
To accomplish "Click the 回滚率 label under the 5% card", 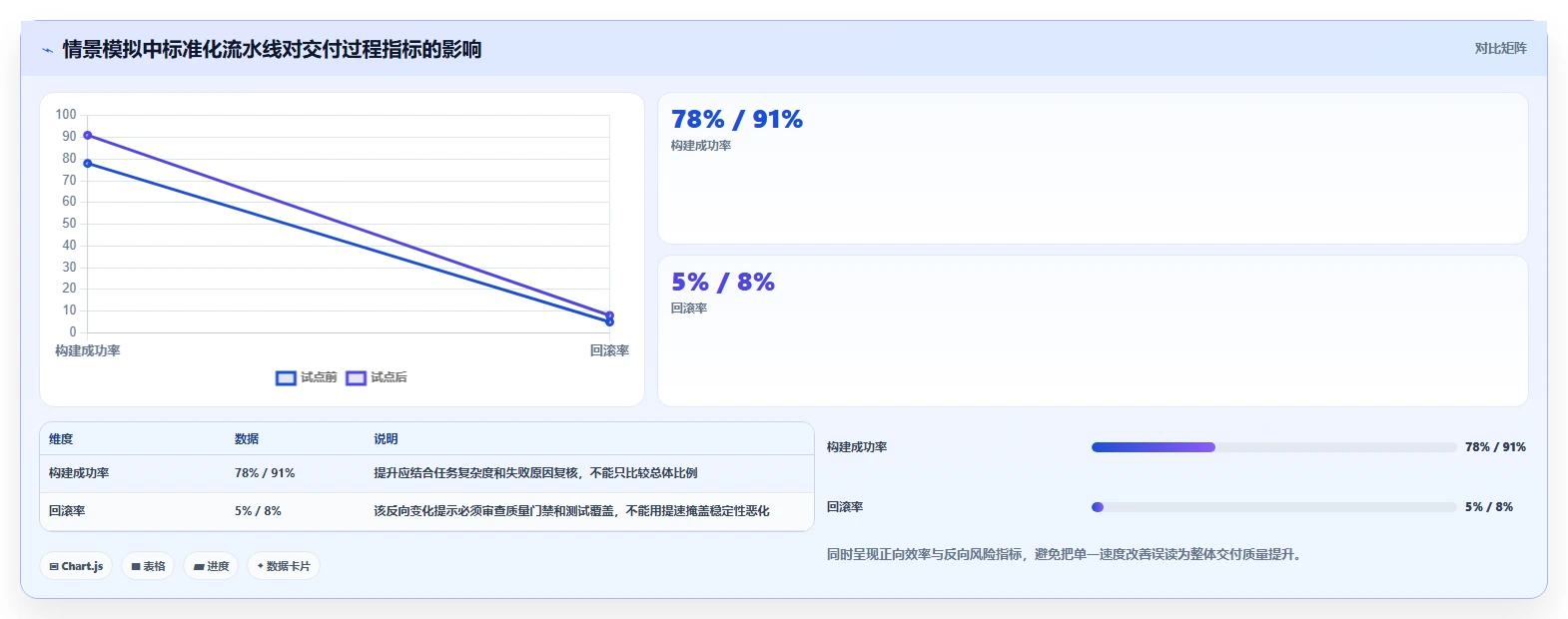I will point(689,309).
